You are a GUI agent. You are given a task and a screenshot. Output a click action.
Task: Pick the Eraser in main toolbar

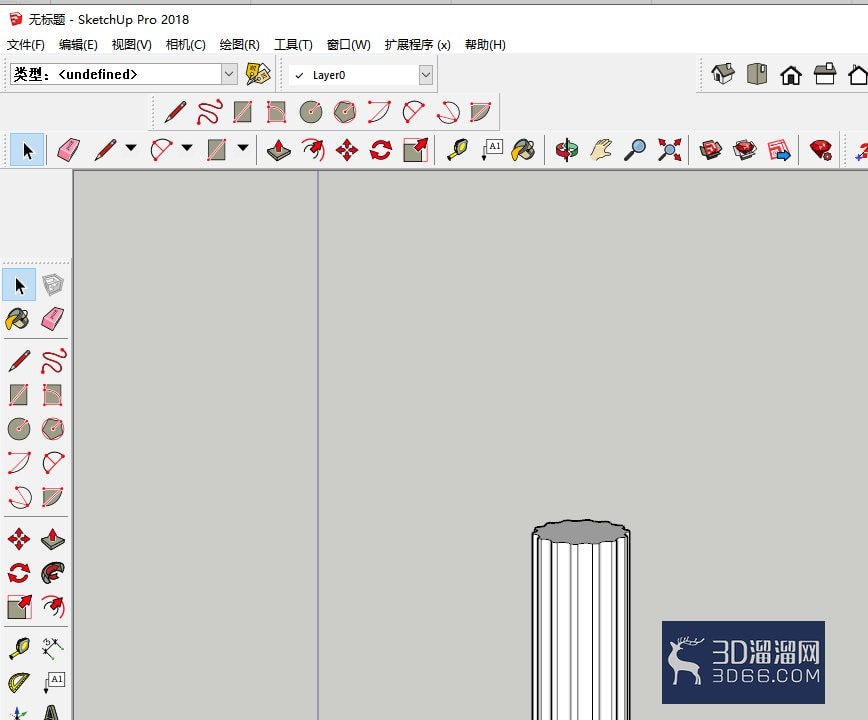tap(68, 150)
